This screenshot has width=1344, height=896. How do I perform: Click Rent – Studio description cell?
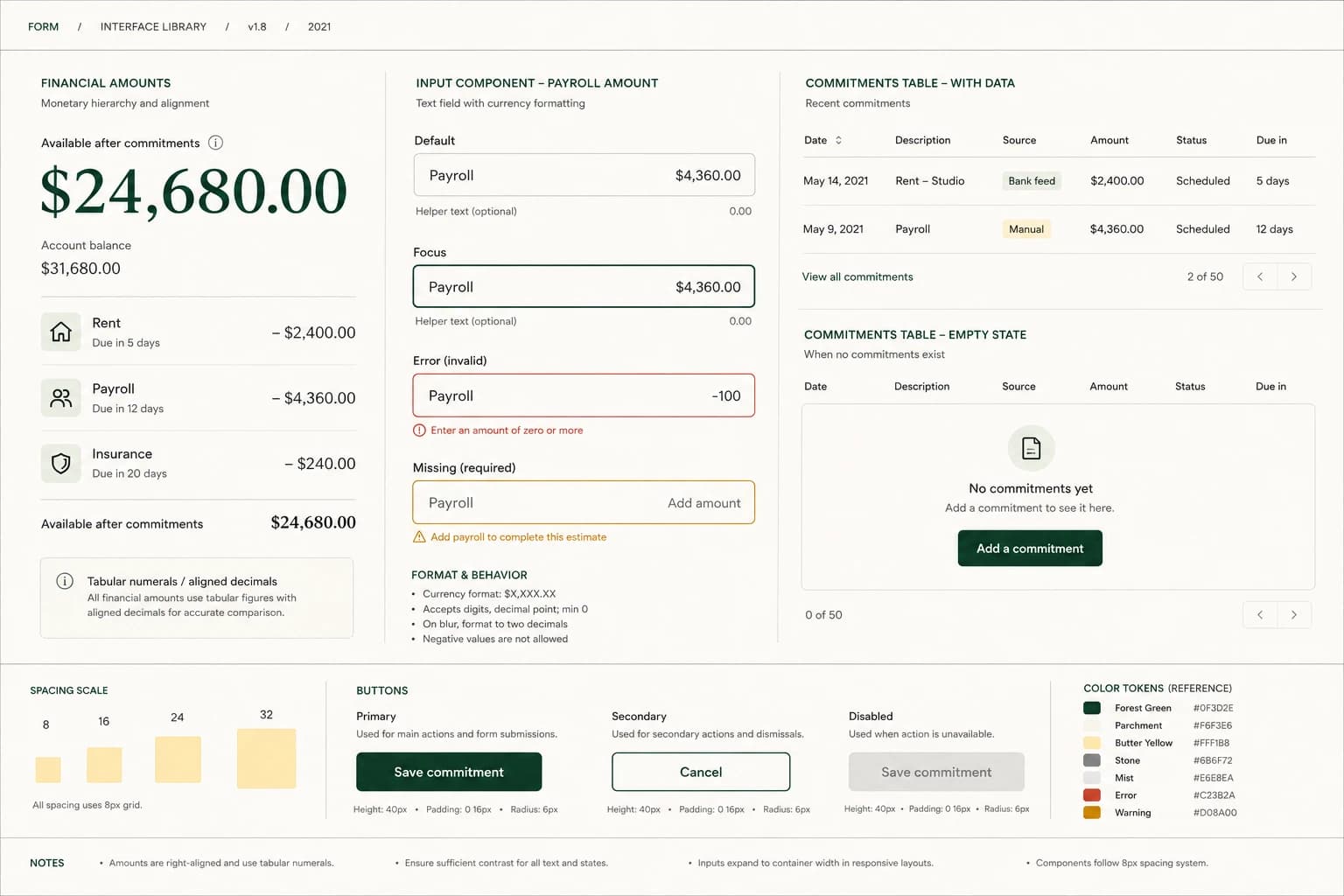930,181
